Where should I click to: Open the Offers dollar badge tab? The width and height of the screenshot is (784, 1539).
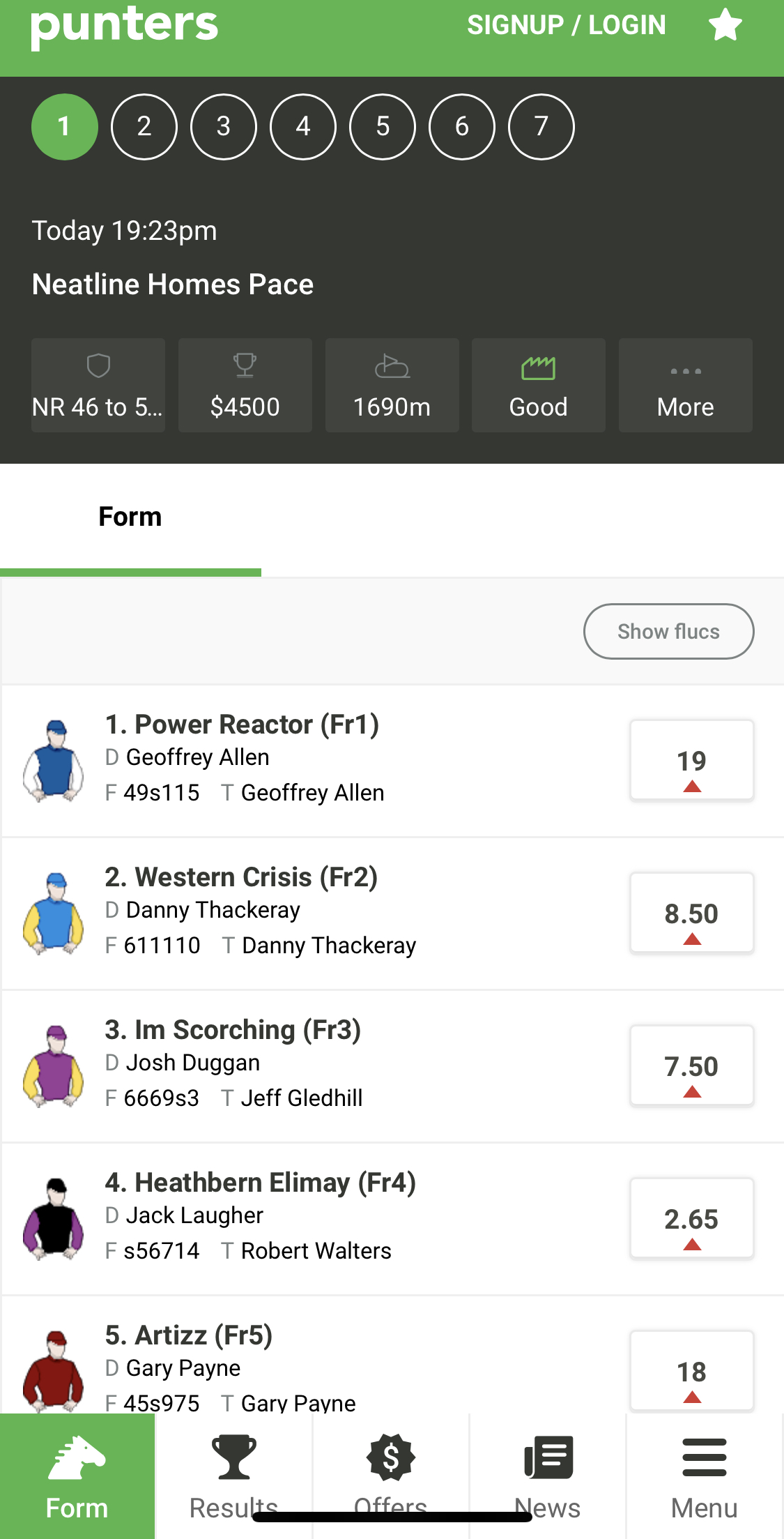(391, 1476)
